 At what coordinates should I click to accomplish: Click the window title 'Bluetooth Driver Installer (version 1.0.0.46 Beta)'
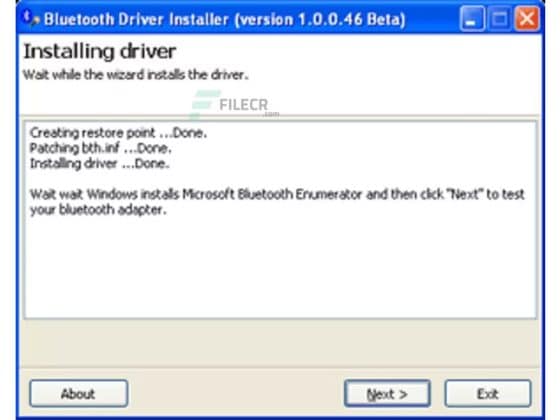[225, 19]
